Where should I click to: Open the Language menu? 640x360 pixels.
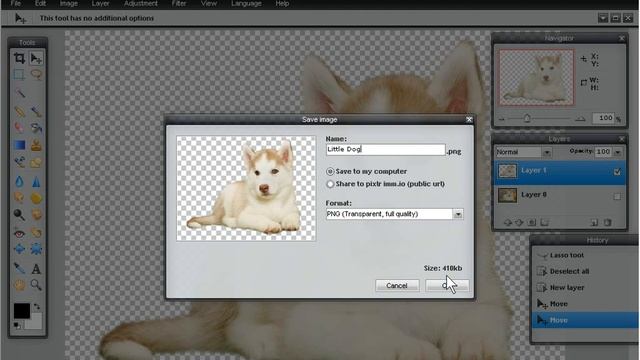(x=247, y=4)
